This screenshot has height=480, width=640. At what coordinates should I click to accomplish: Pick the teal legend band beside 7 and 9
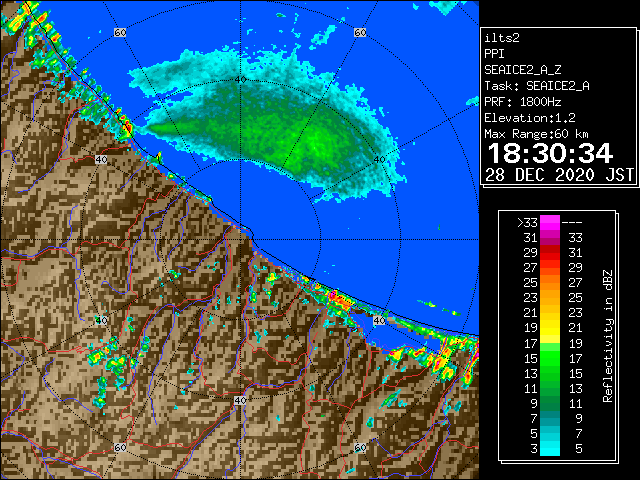(x=550, y=418)
